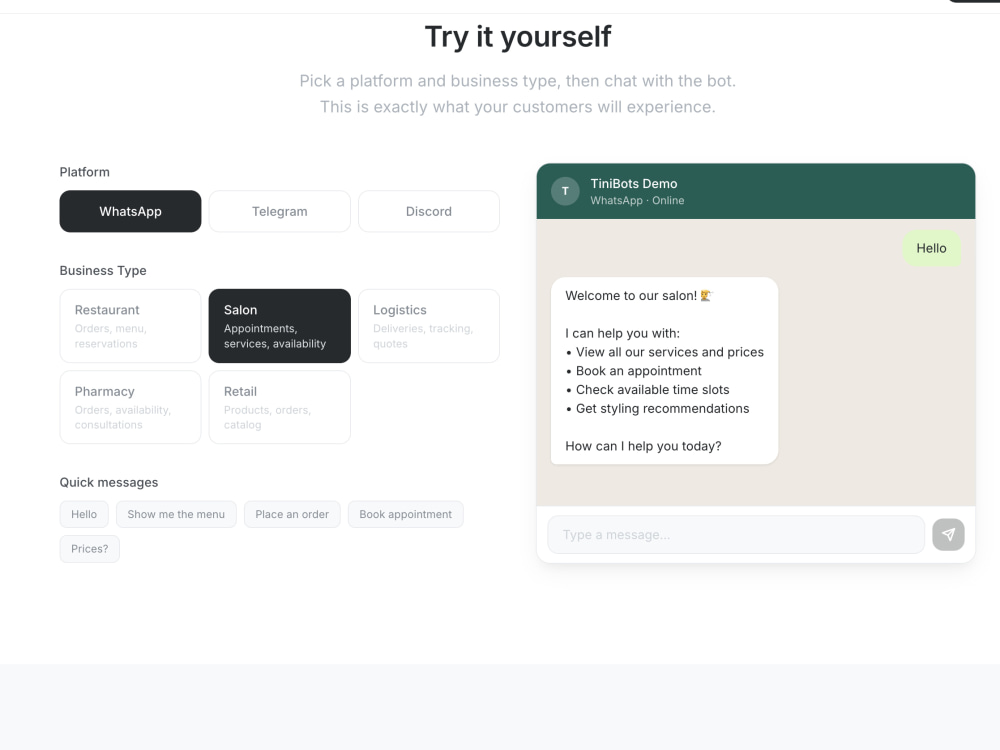Click the sent 'Hello' chat bubble
The width and height of the screenshot is (1000, 750).
tap(931, 248)
